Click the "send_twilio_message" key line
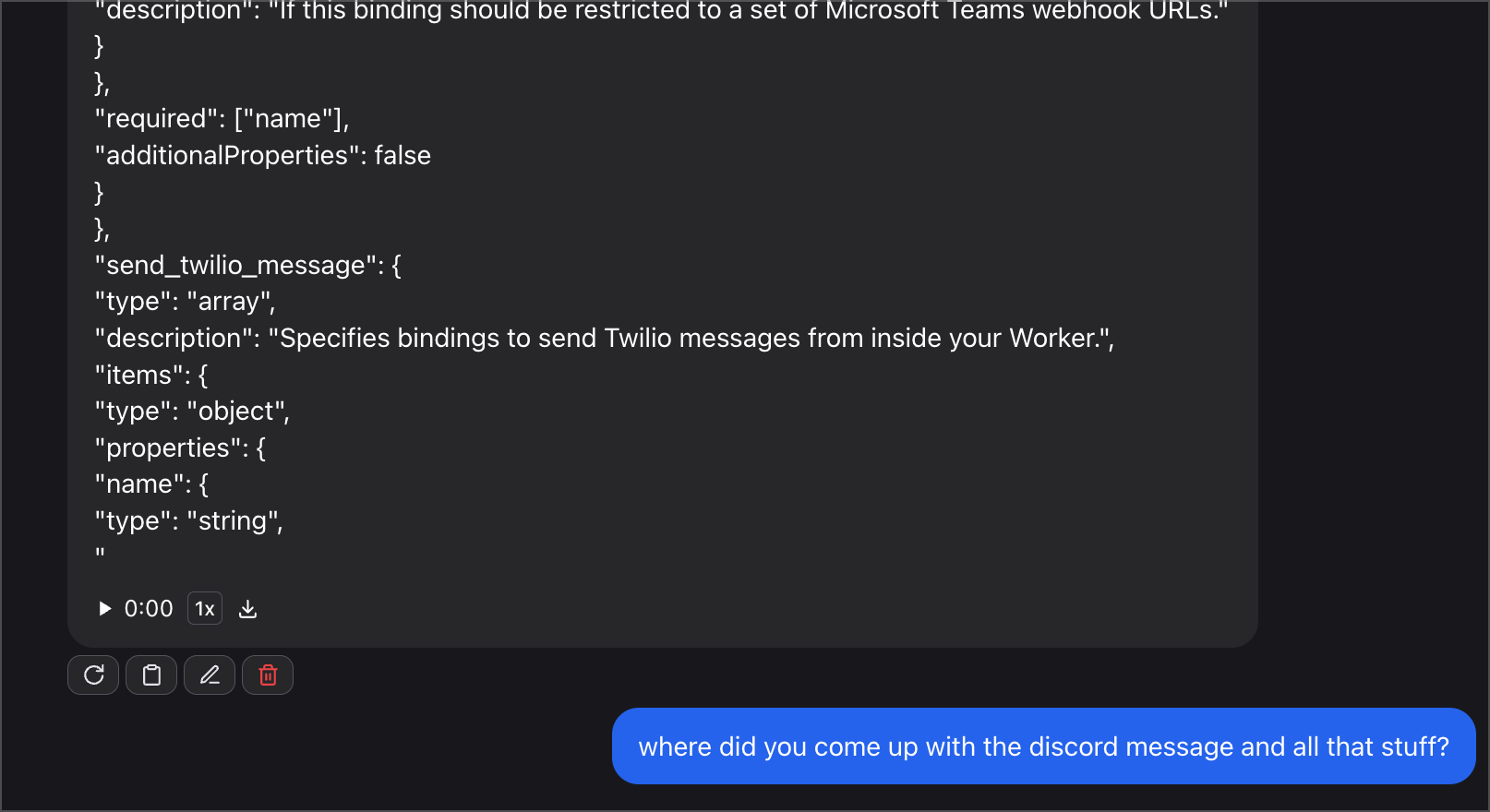Viewport: 1490px width, 812px height. [247, 266]
